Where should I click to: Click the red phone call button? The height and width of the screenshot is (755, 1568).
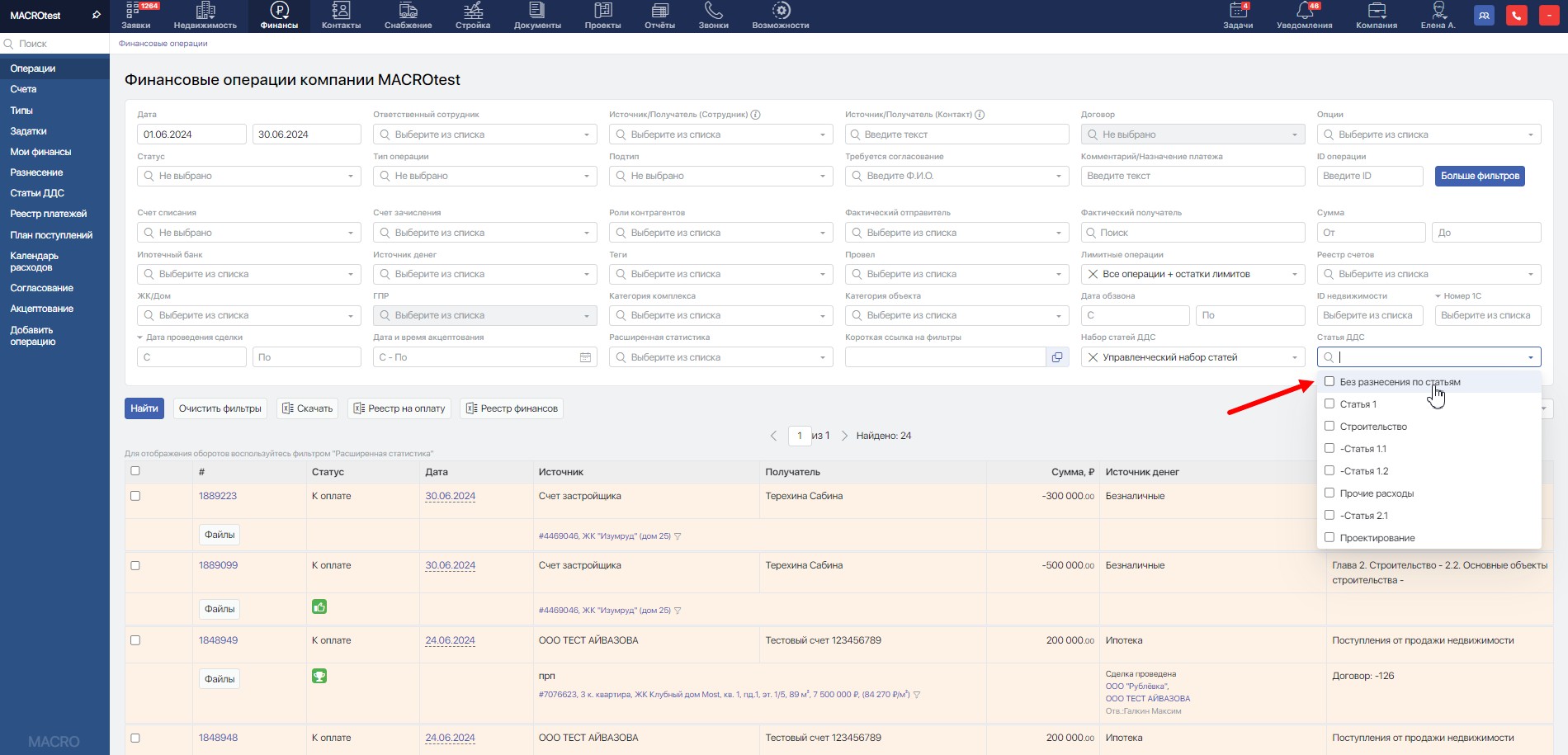(x=1516, y=16)
